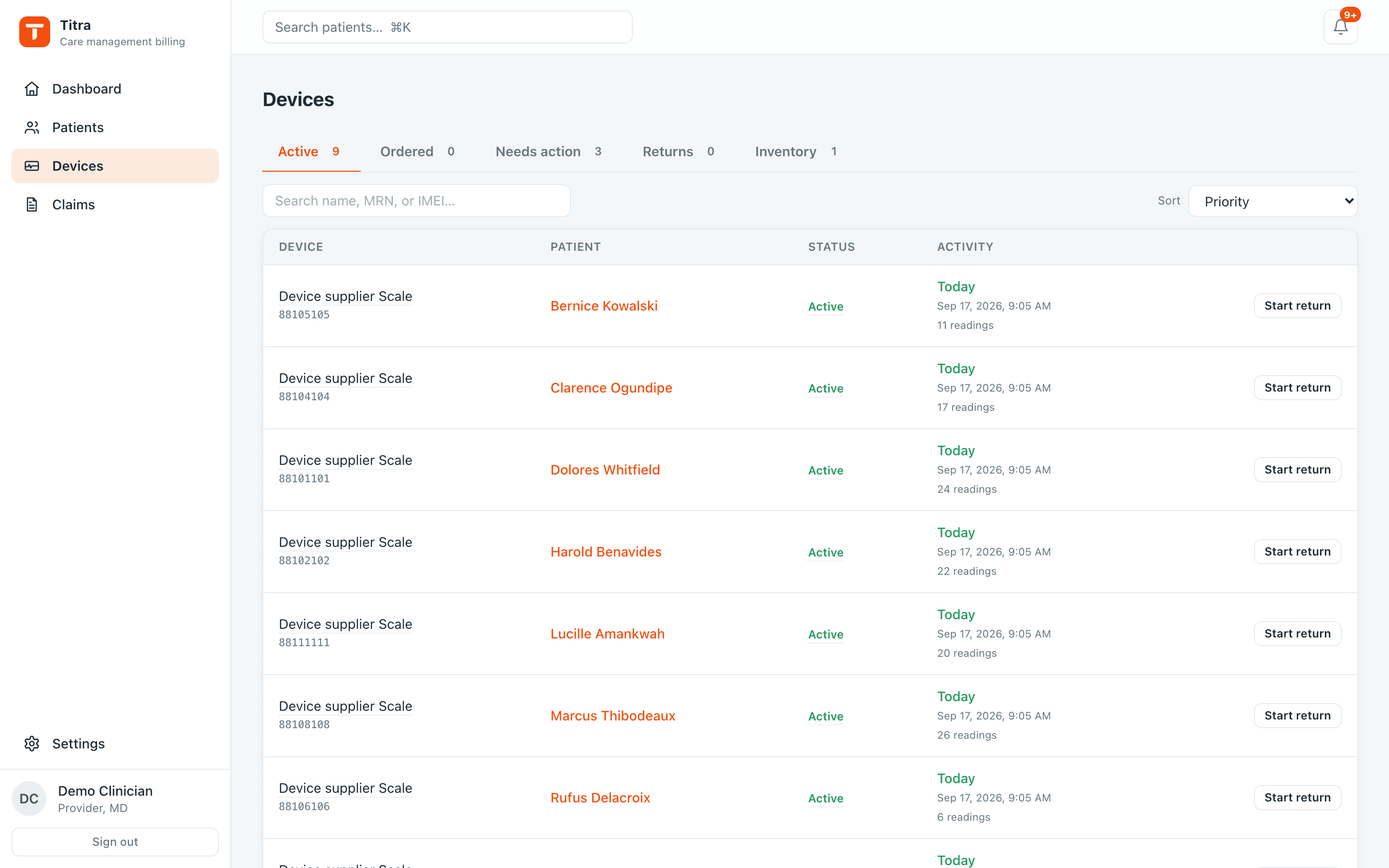Select Devices in the sidebar

point(115,166)
